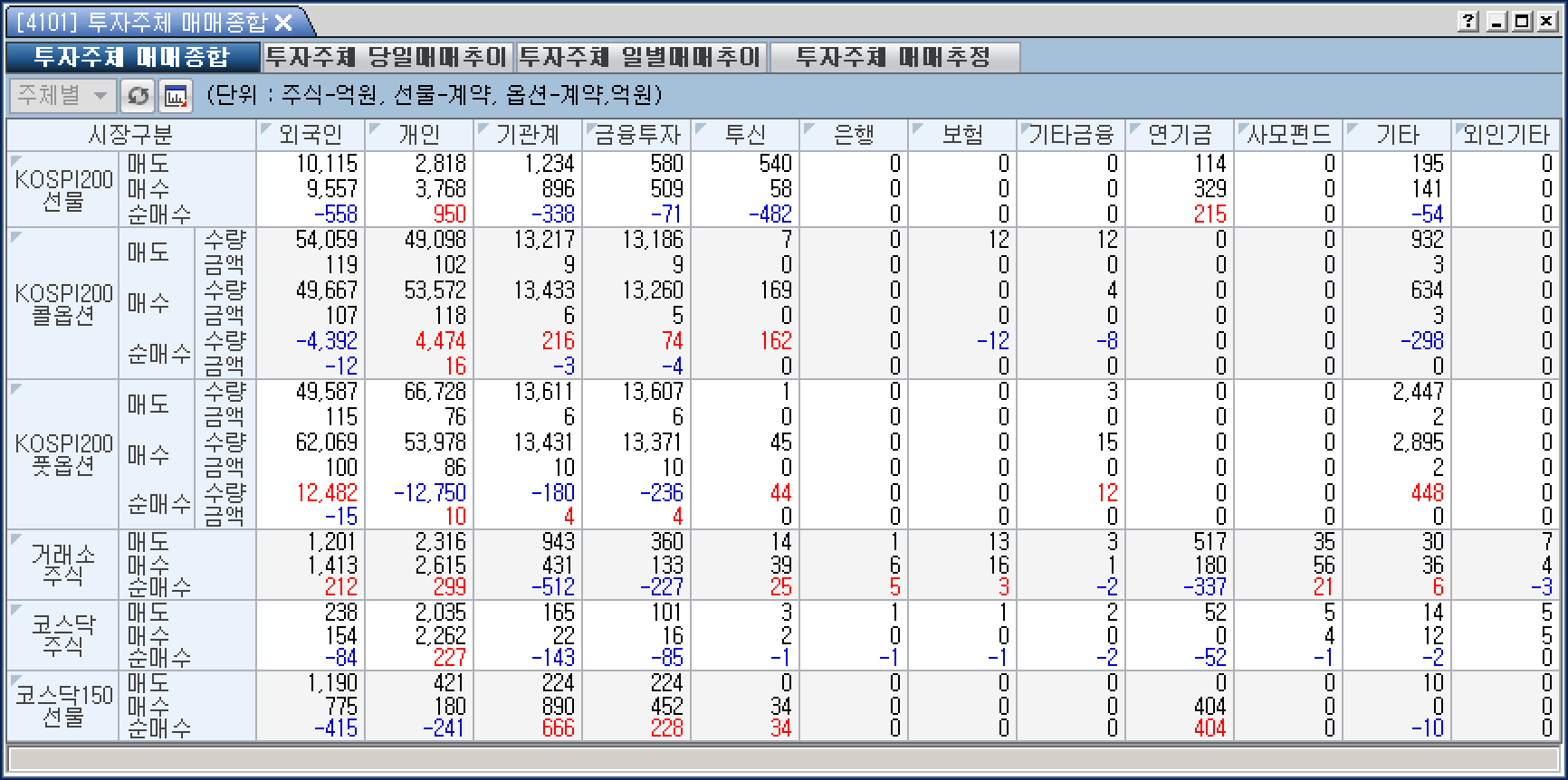The height and width of the screenshot is (780, 1568).
Task: Open the chart view icon
Action: point(176,95)
